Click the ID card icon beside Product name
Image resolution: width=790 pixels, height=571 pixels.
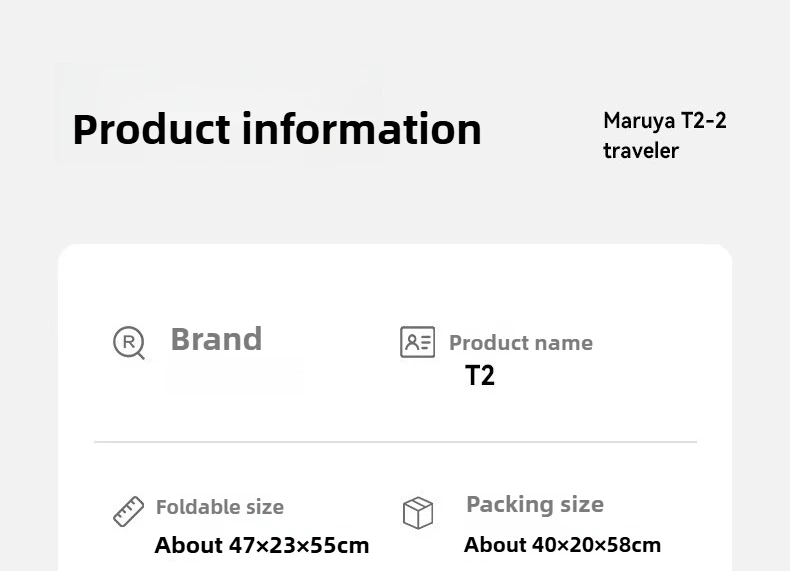coord(417,342)
